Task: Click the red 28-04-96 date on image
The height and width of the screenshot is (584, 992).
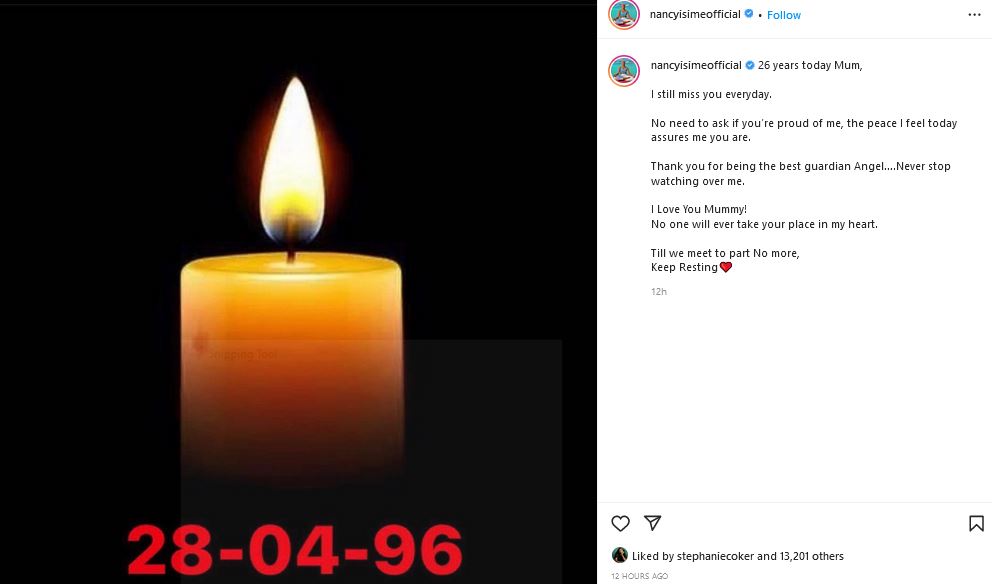Action: point(294,549)
